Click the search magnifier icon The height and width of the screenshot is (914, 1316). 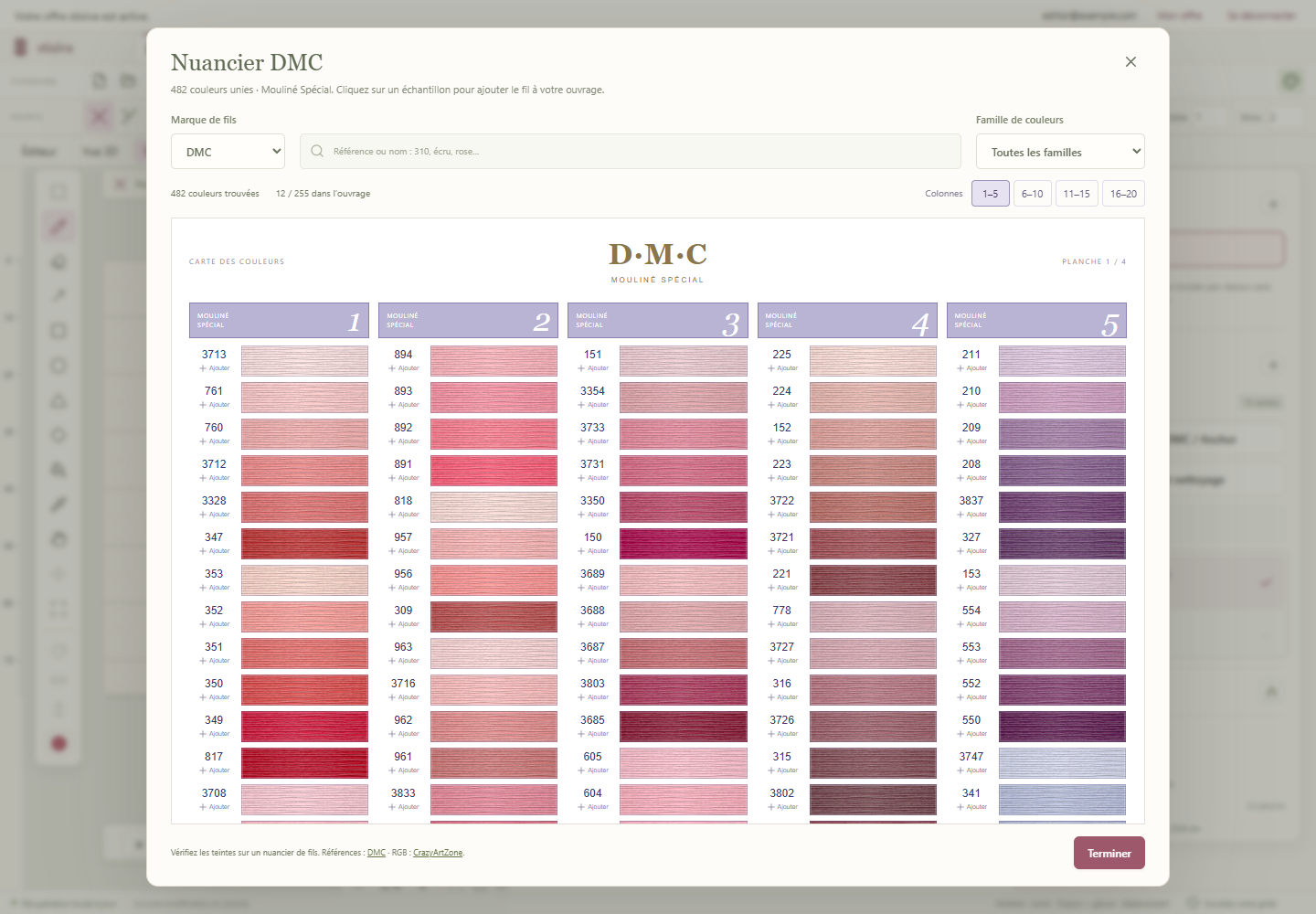pos(317,151)
